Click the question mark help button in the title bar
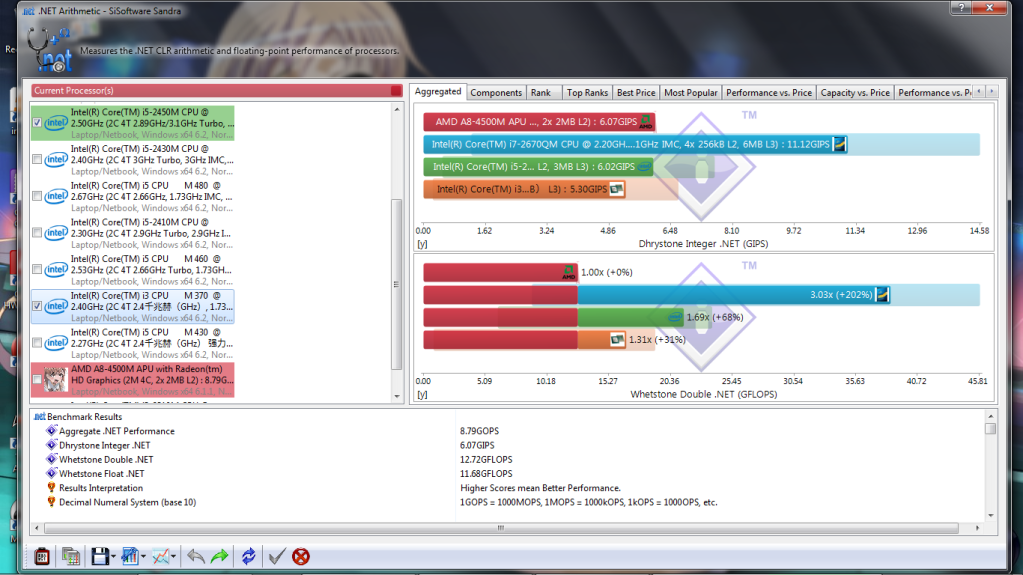This screenshot has width=1023, height=575. pos(961,8)
